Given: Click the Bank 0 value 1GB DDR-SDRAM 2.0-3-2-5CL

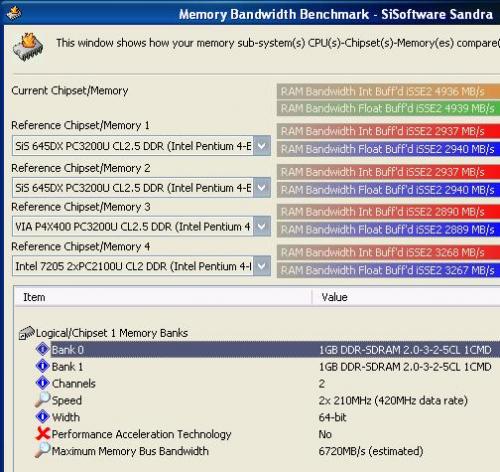Looking at the screenshot, I should coord(405,350).
